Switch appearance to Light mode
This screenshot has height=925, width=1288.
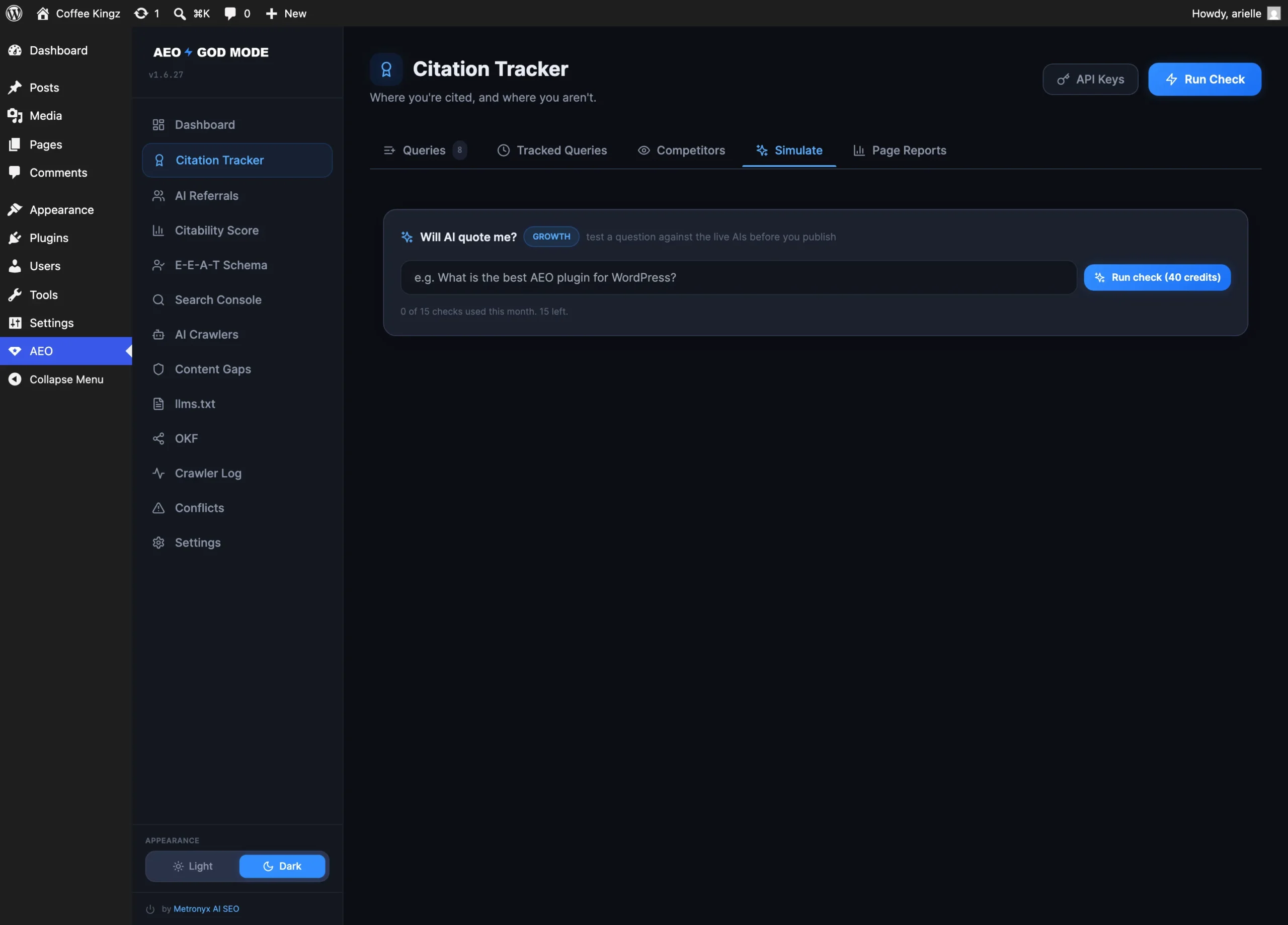coord(193,866)
